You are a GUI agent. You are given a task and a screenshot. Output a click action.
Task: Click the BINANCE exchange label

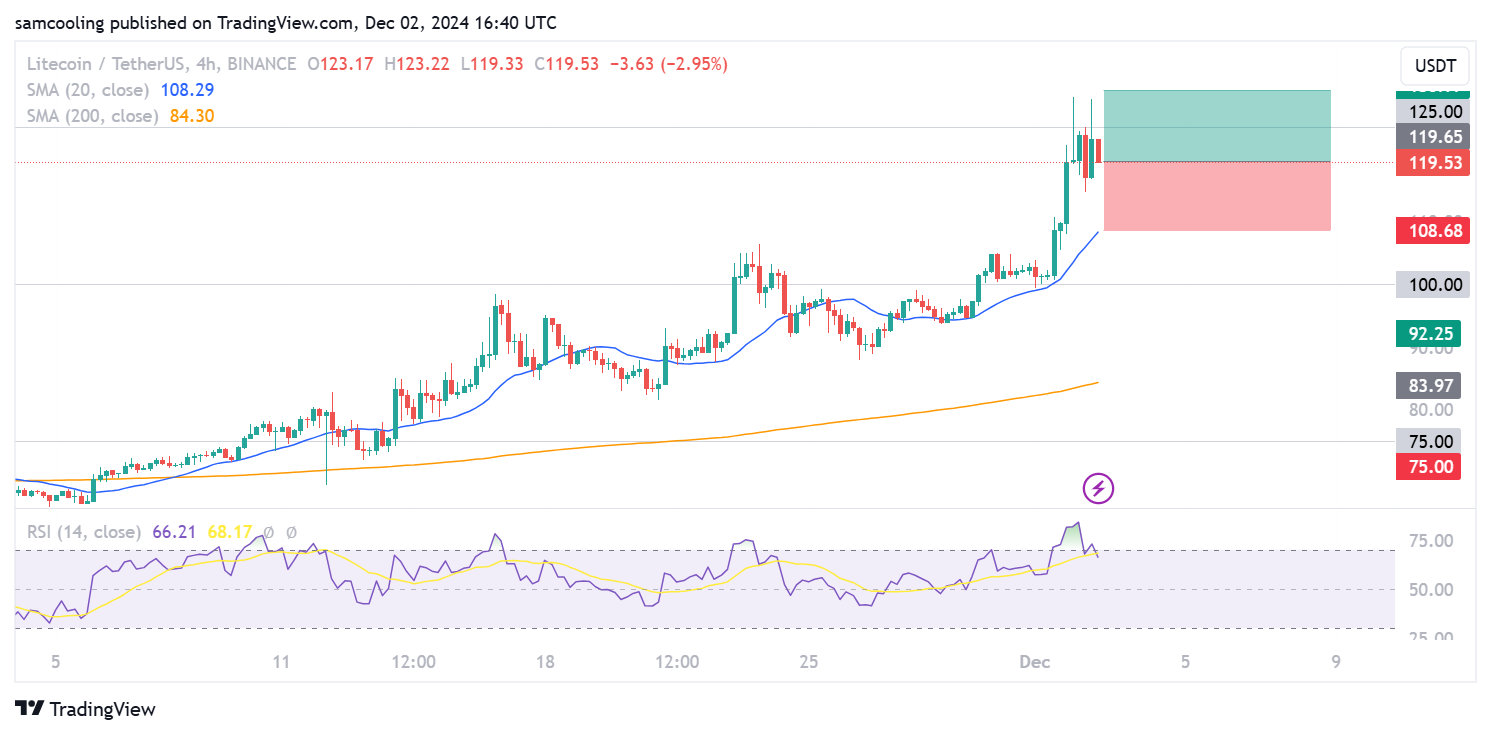click(x=262, y=64)
